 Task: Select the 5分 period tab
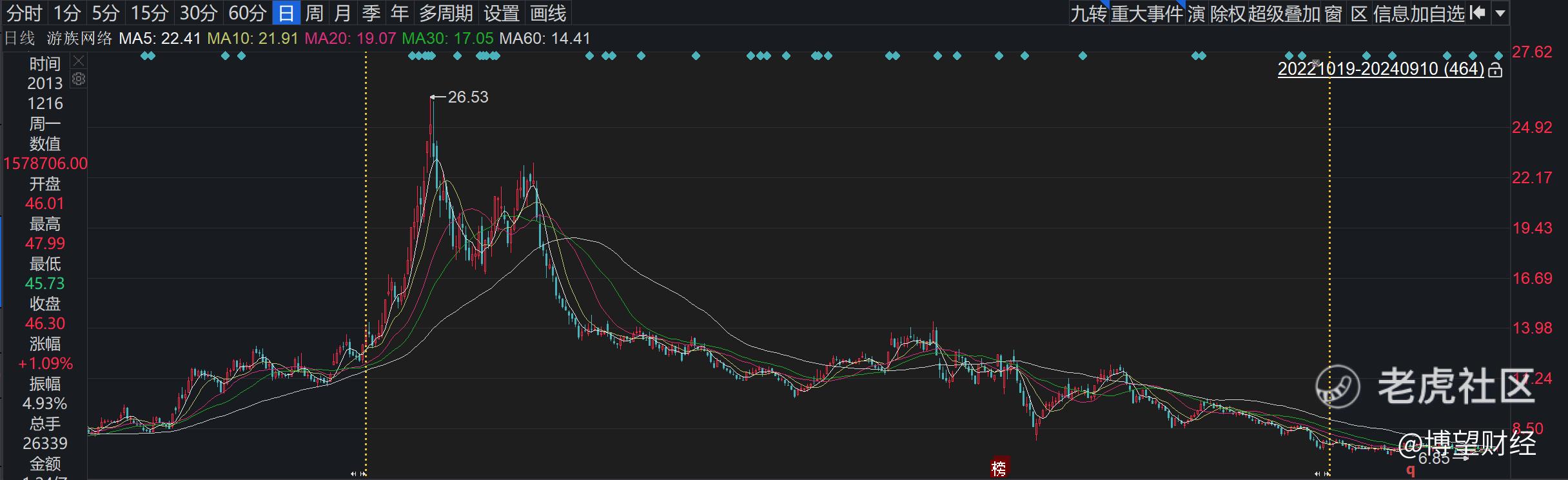(106, 13)
